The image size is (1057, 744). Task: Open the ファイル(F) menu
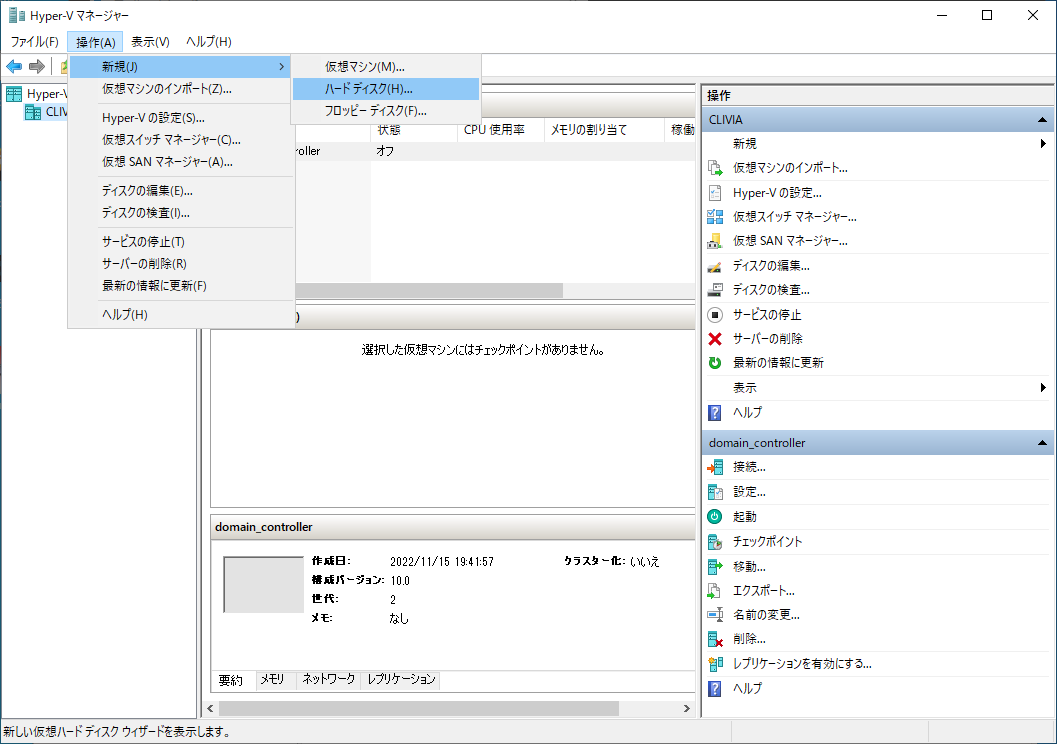(x=34, y=42)
